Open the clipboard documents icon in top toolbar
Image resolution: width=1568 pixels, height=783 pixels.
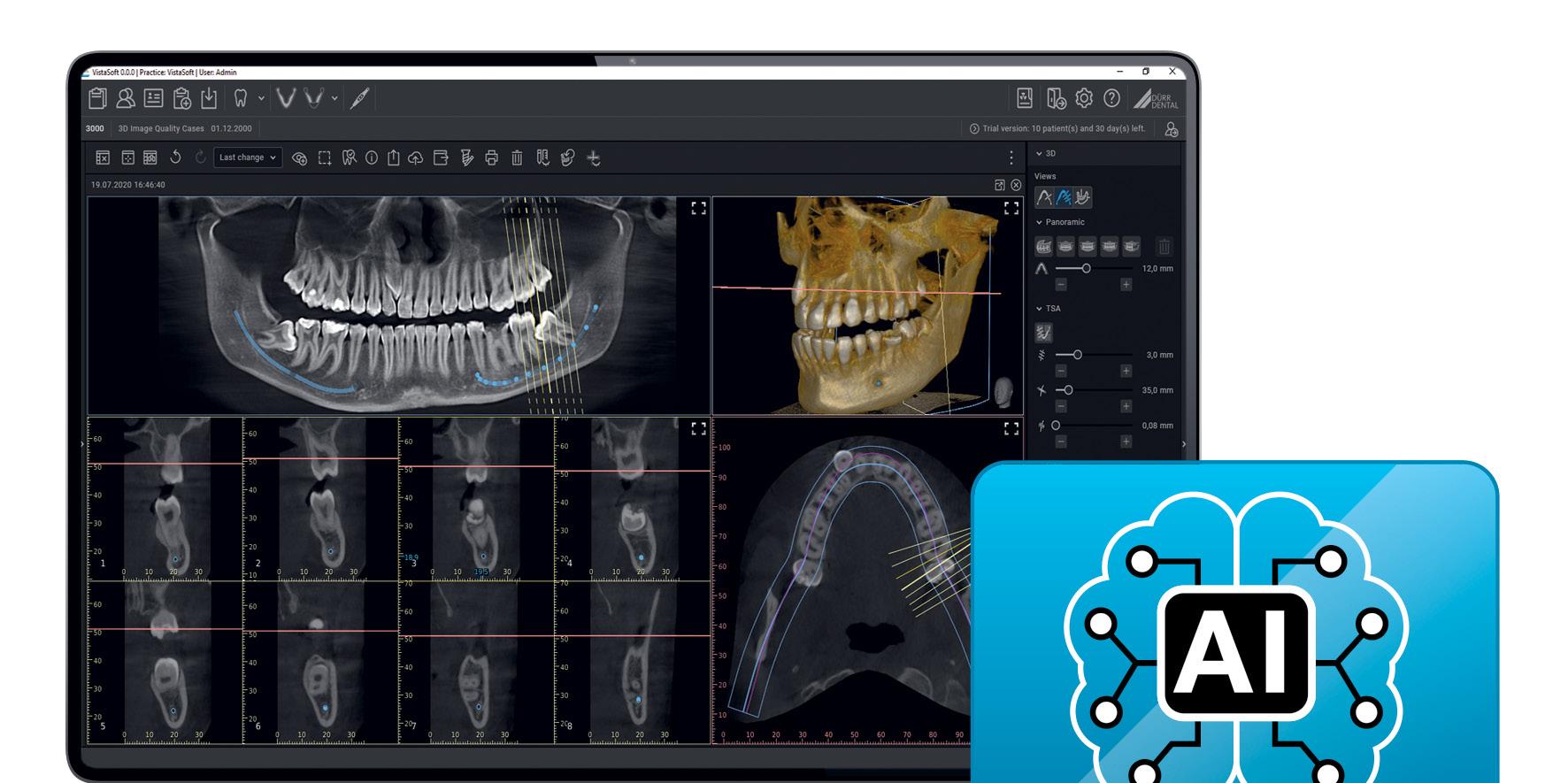tap(97, 98)
